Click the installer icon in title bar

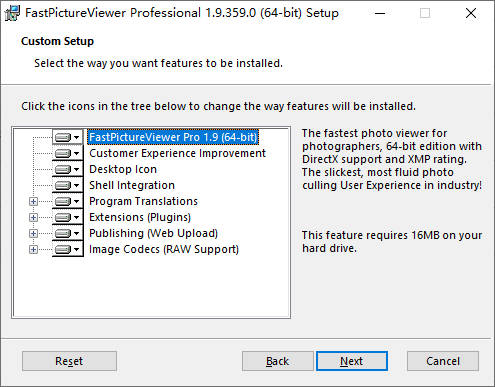(x=12, y=13)
